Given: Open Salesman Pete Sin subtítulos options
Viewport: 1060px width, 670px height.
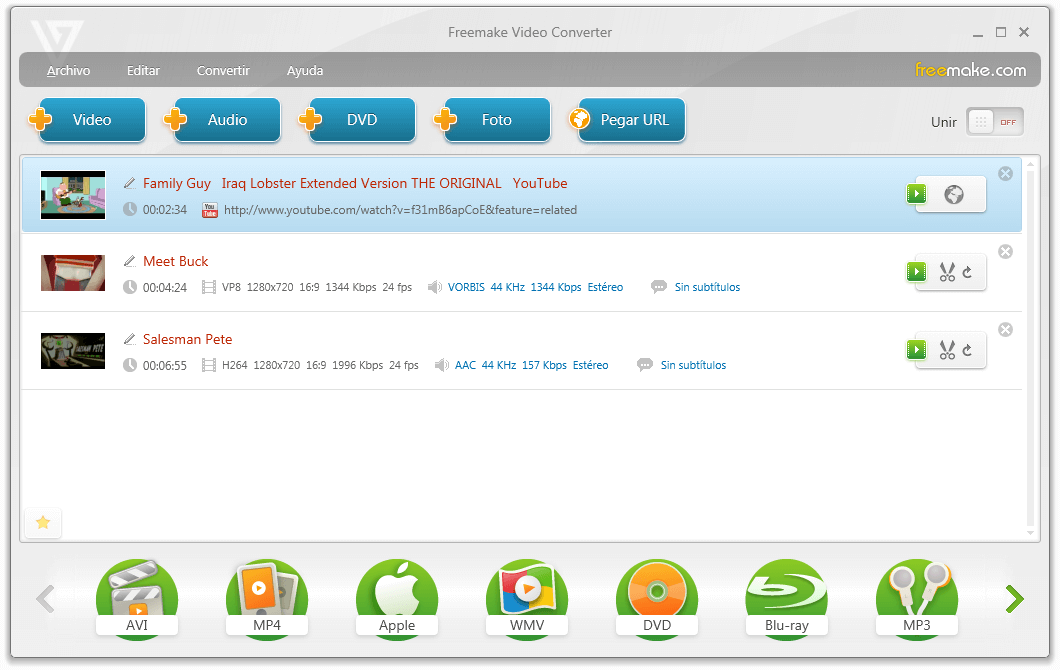Looking at the screenshot, I should coord(694,365).
